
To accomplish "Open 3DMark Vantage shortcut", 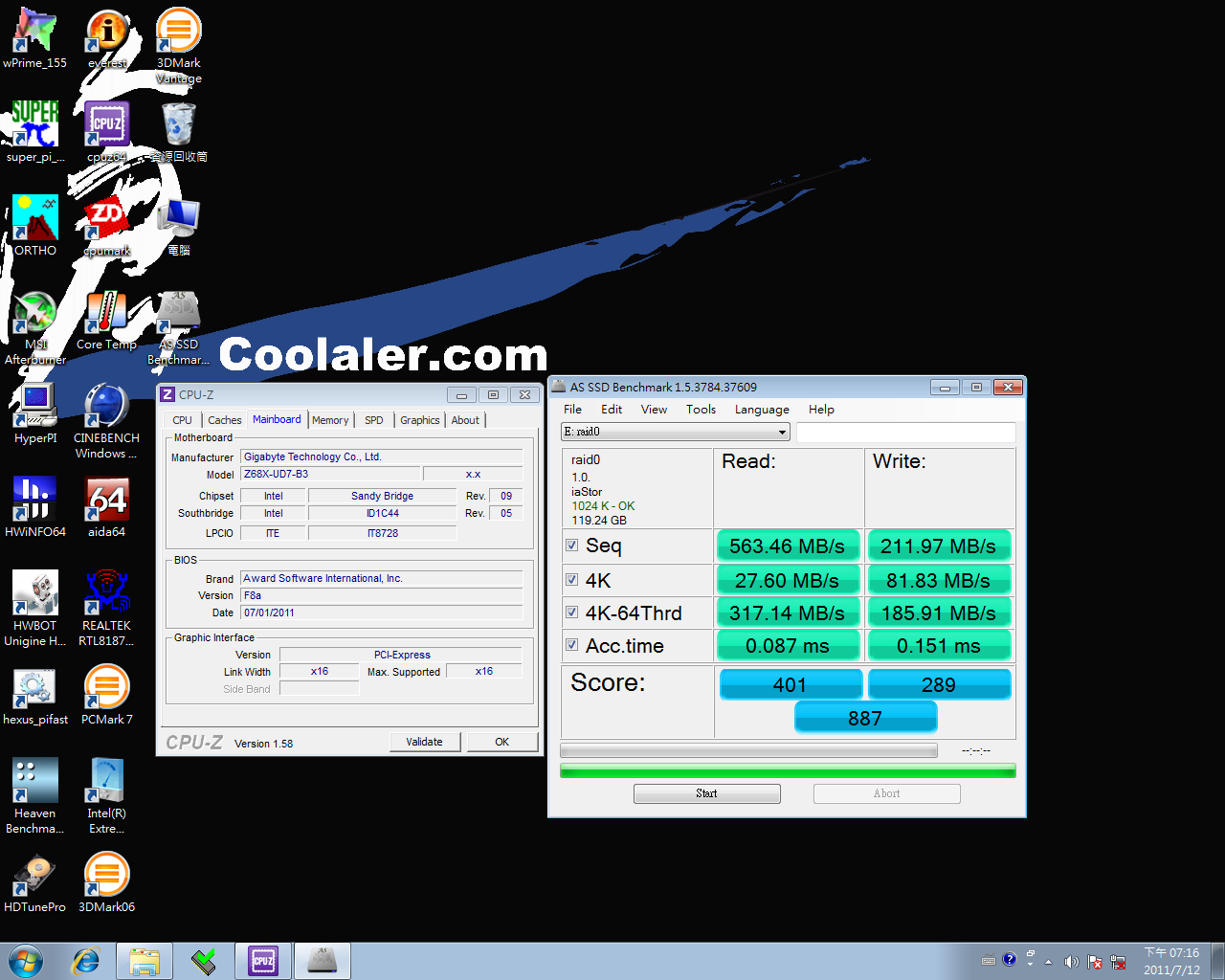I will tap(179, 46).
